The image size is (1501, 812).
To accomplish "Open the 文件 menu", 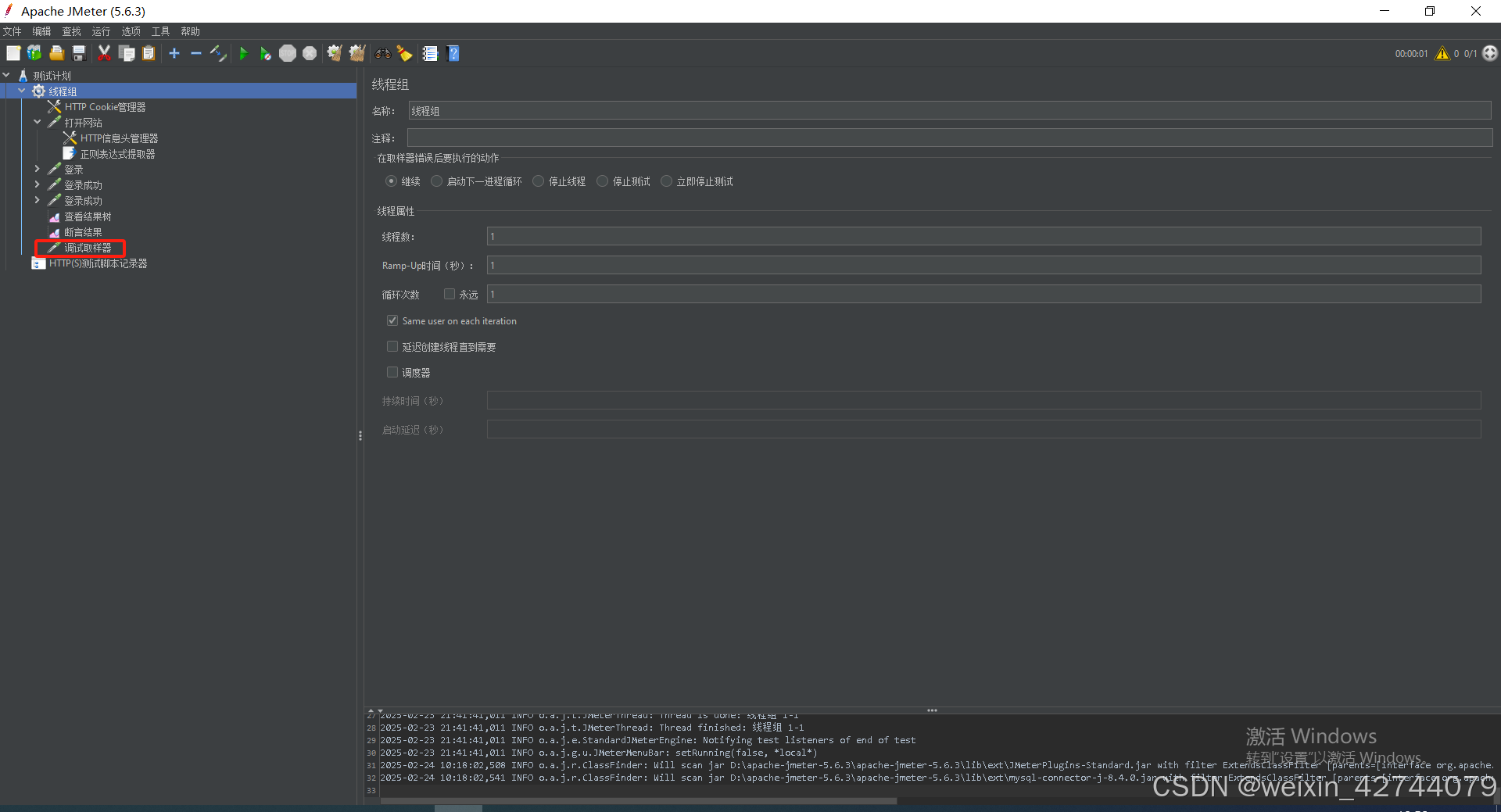I will pyautogui.click(x=13, y=31).
